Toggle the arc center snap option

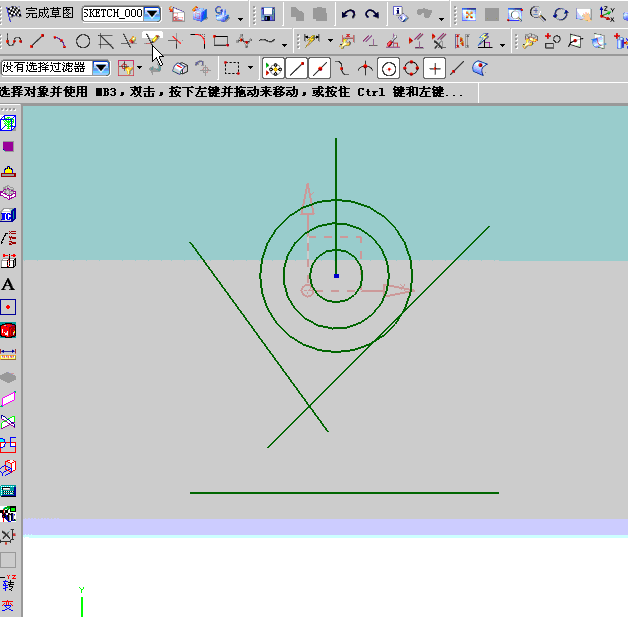pyautogui.click(x=388, y=68)
